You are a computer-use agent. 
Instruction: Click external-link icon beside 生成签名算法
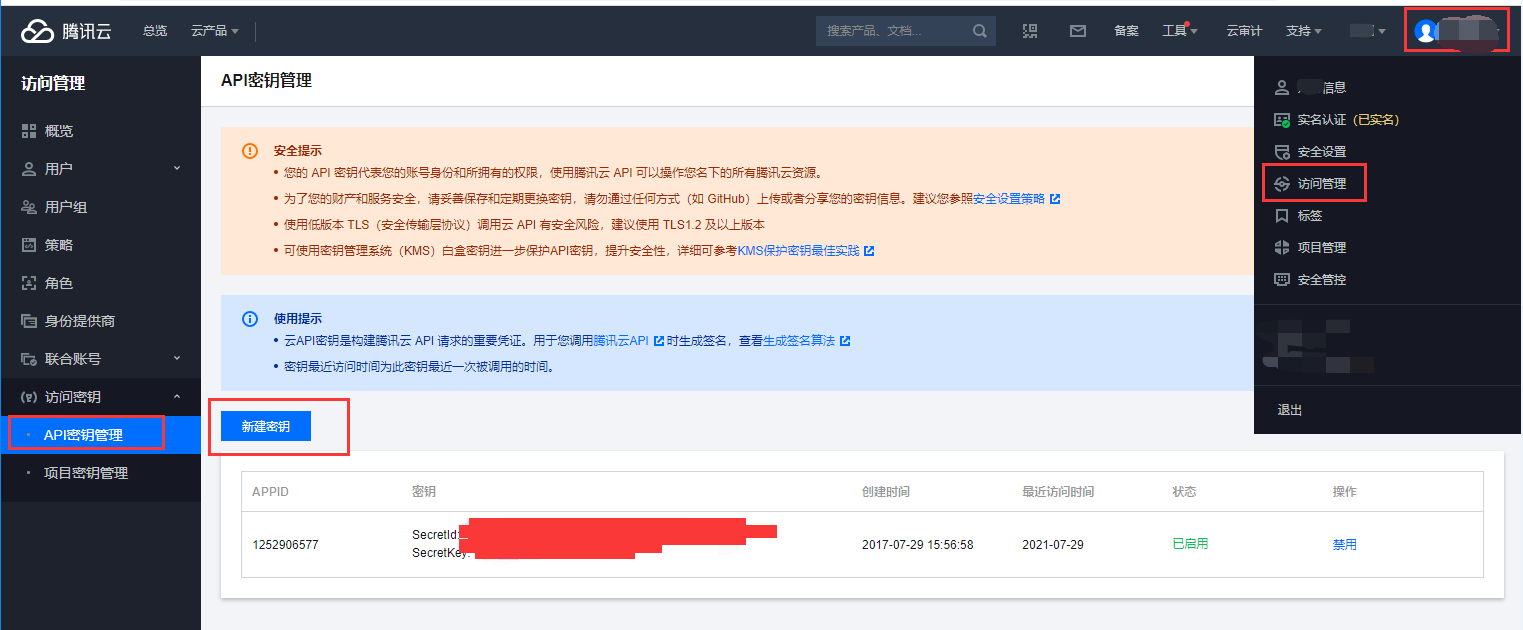pyautogui.click(x=845, y=341)
